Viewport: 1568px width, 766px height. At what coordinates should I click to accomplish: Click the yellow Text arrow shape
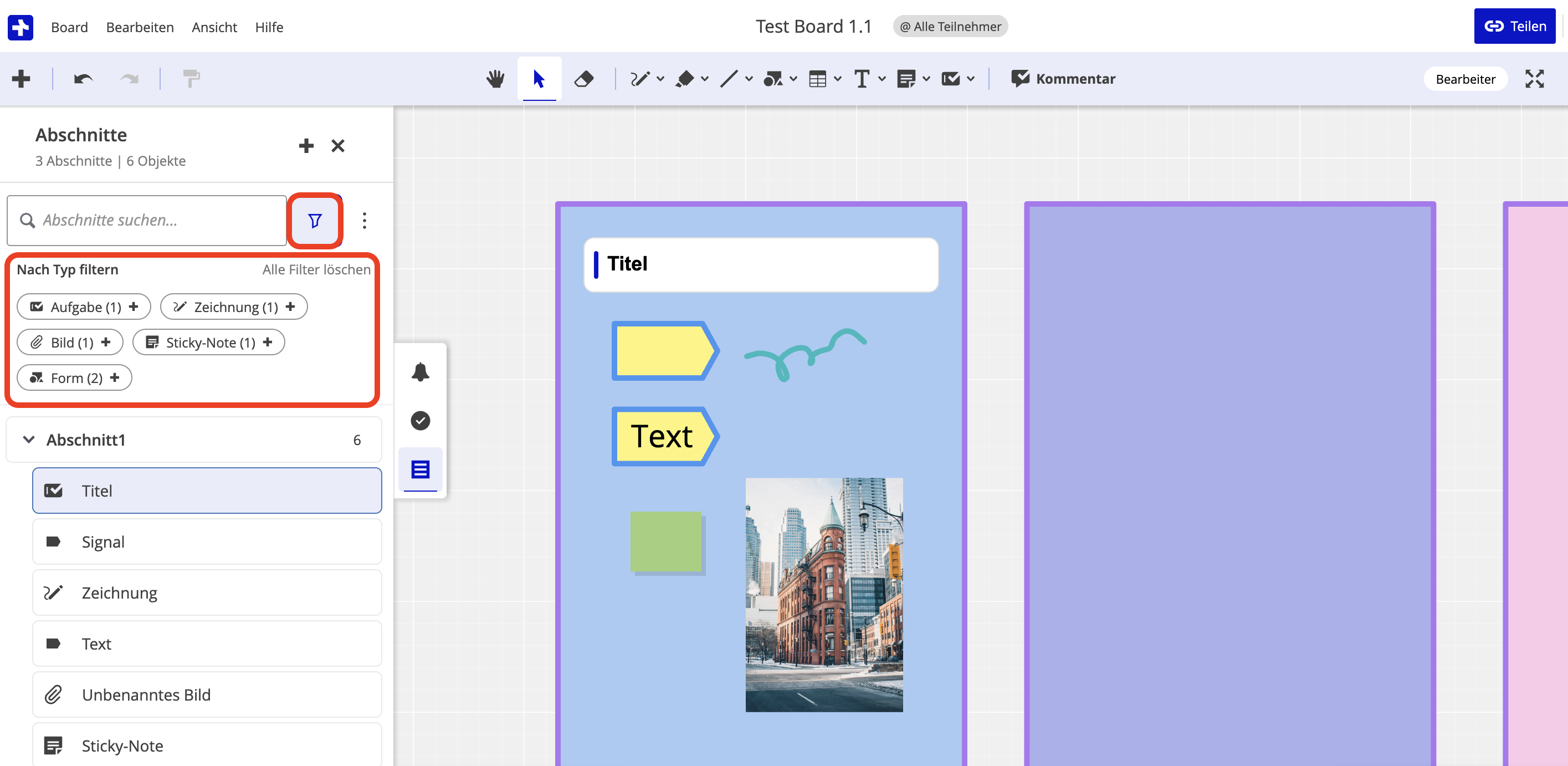coord(665,436)
